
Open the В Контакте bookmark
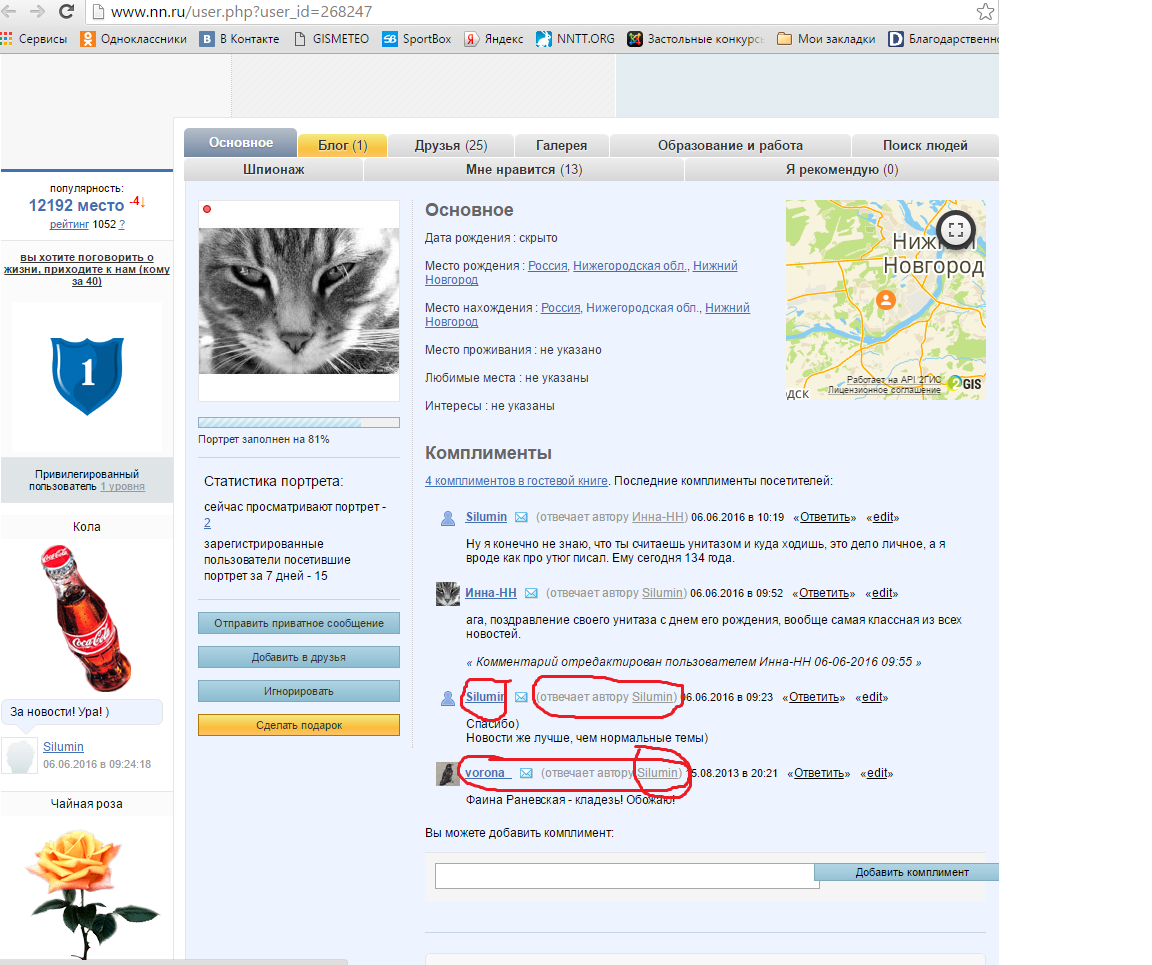(240, 39)
